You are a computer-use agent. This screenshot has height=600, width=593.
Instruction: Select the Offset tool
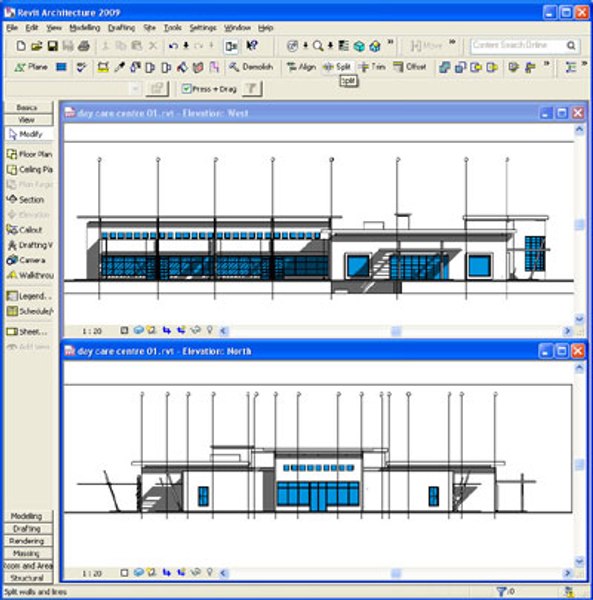coord(410,67)
